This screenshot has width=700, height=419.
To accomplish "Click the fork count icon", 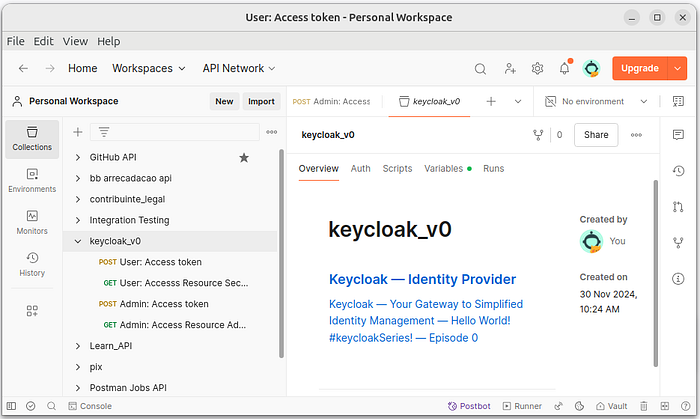I will tap(538, 135).
